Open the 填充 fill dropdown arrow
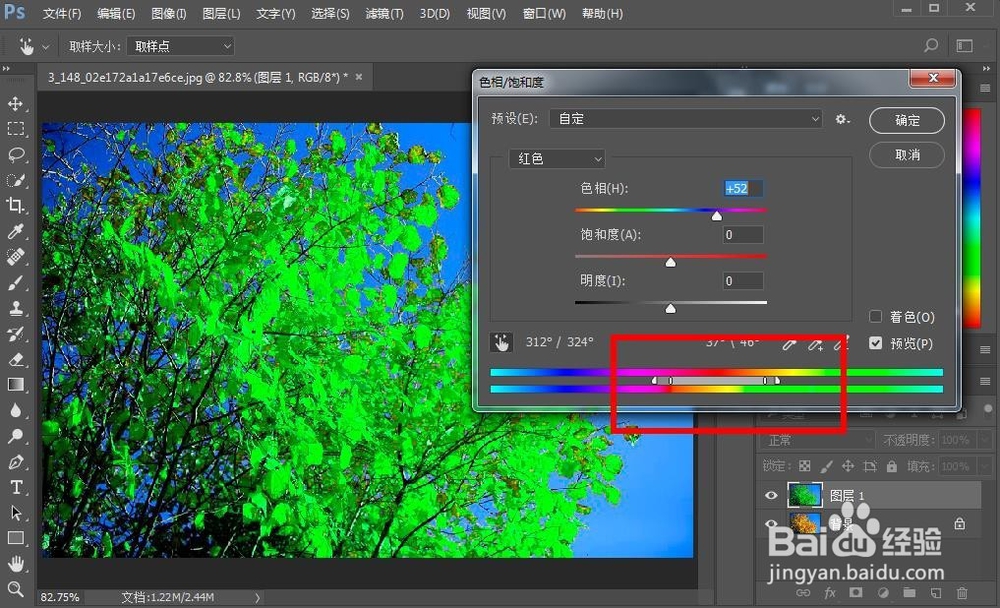The height and width of the screenshot is (608, 1000). click(984, 466)
